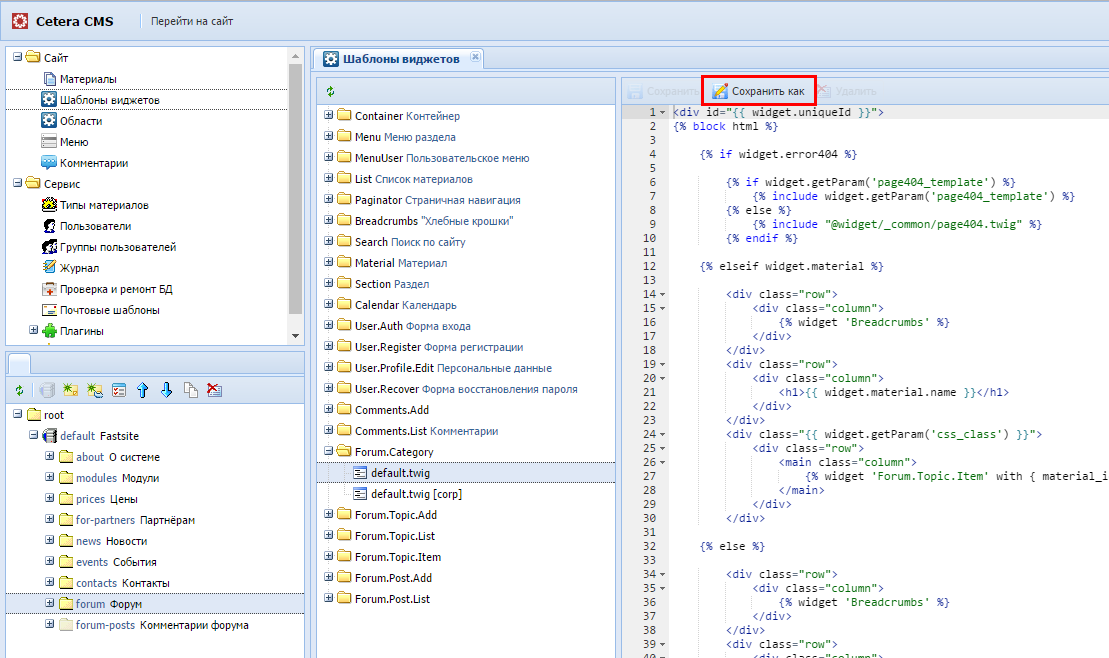1109x658 pixels.
Task: Expand the Плагины tree node
Action: click(33, 330)
